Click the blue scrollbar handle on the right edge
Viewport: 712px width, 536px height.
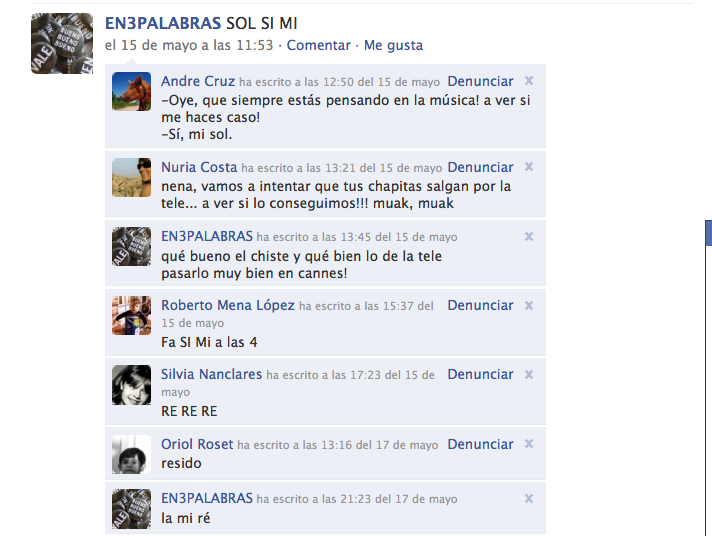tap(708, 233)
